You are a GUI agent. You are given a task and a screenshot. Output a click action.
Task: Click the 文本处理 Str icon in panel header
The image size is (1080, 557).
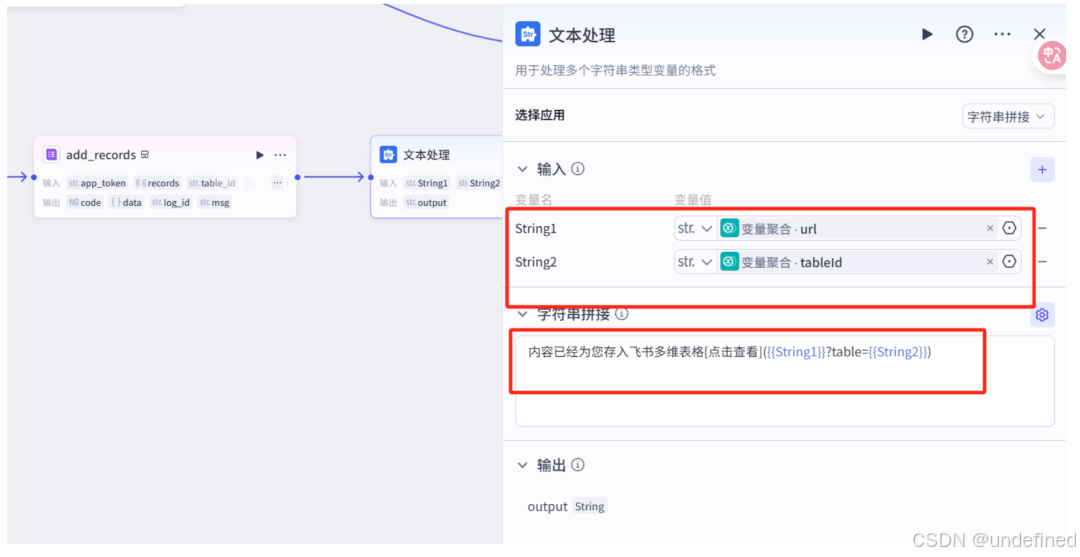(528, 34)
